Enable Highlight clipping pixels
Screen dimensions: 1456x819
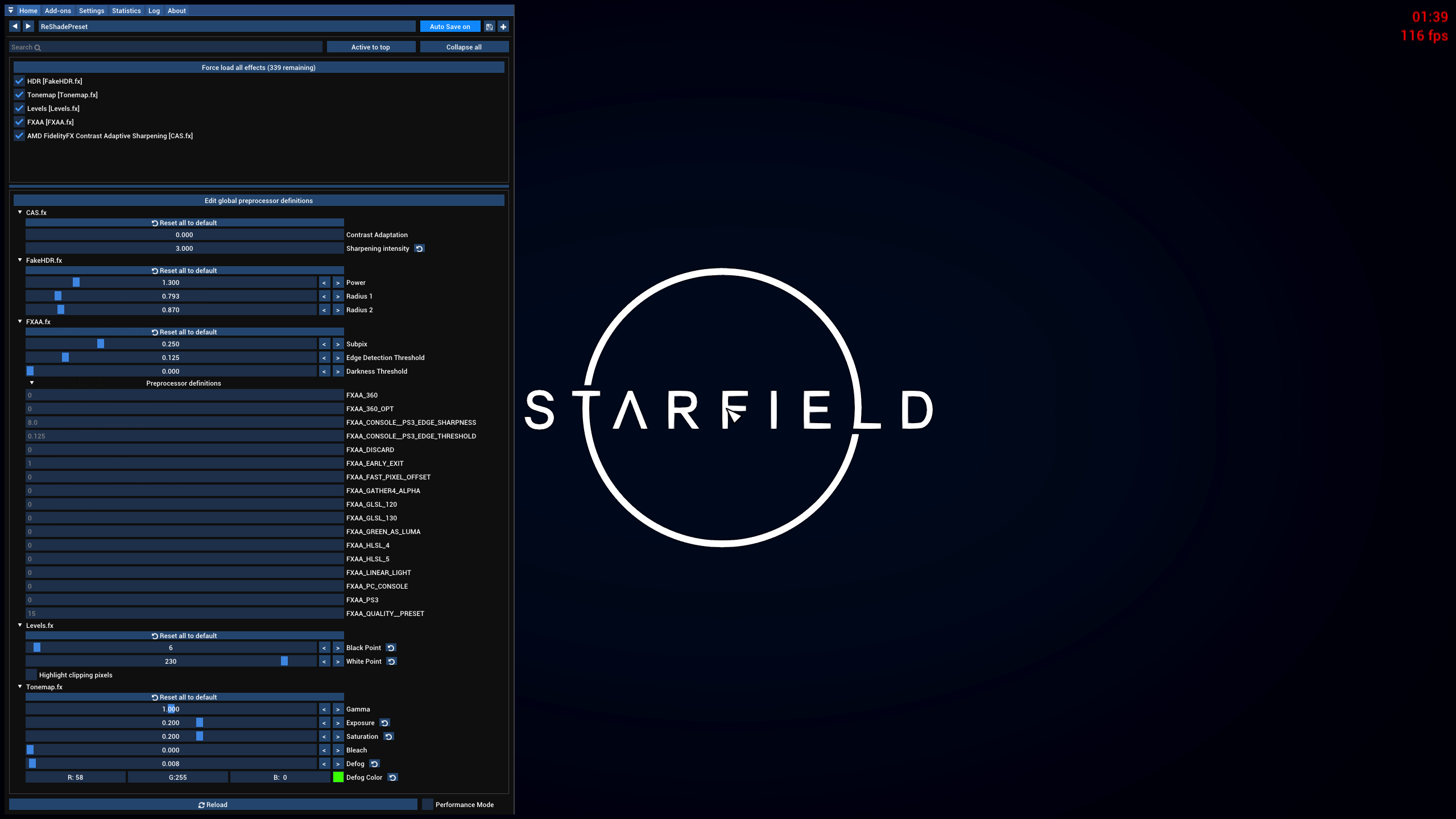pyautogui.click(x=31, y=674)
